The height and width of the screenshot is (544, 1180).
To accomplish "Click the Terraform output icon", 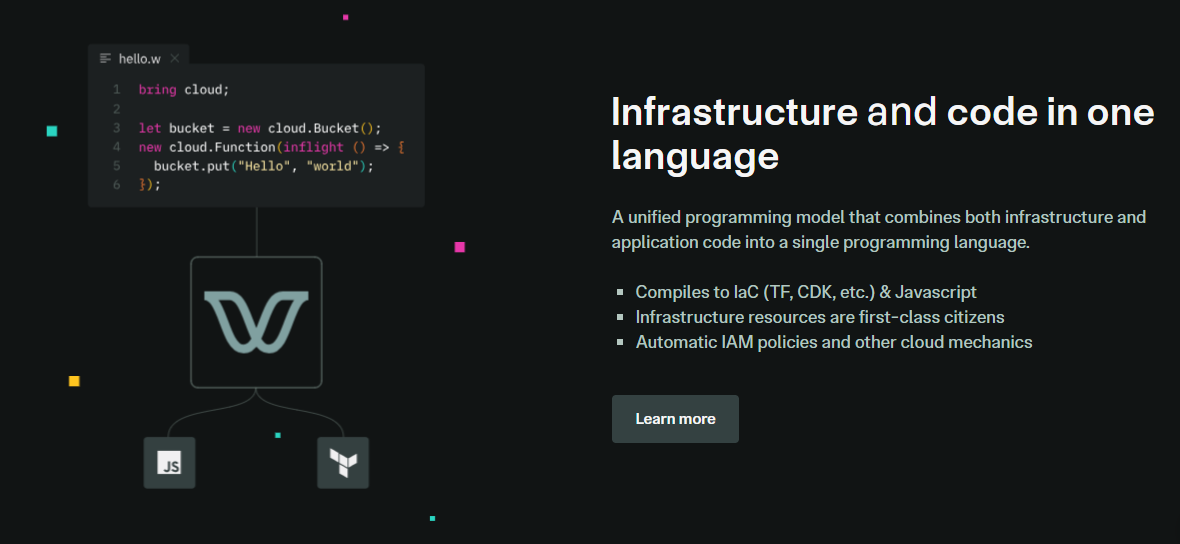I will coord(343,463).
